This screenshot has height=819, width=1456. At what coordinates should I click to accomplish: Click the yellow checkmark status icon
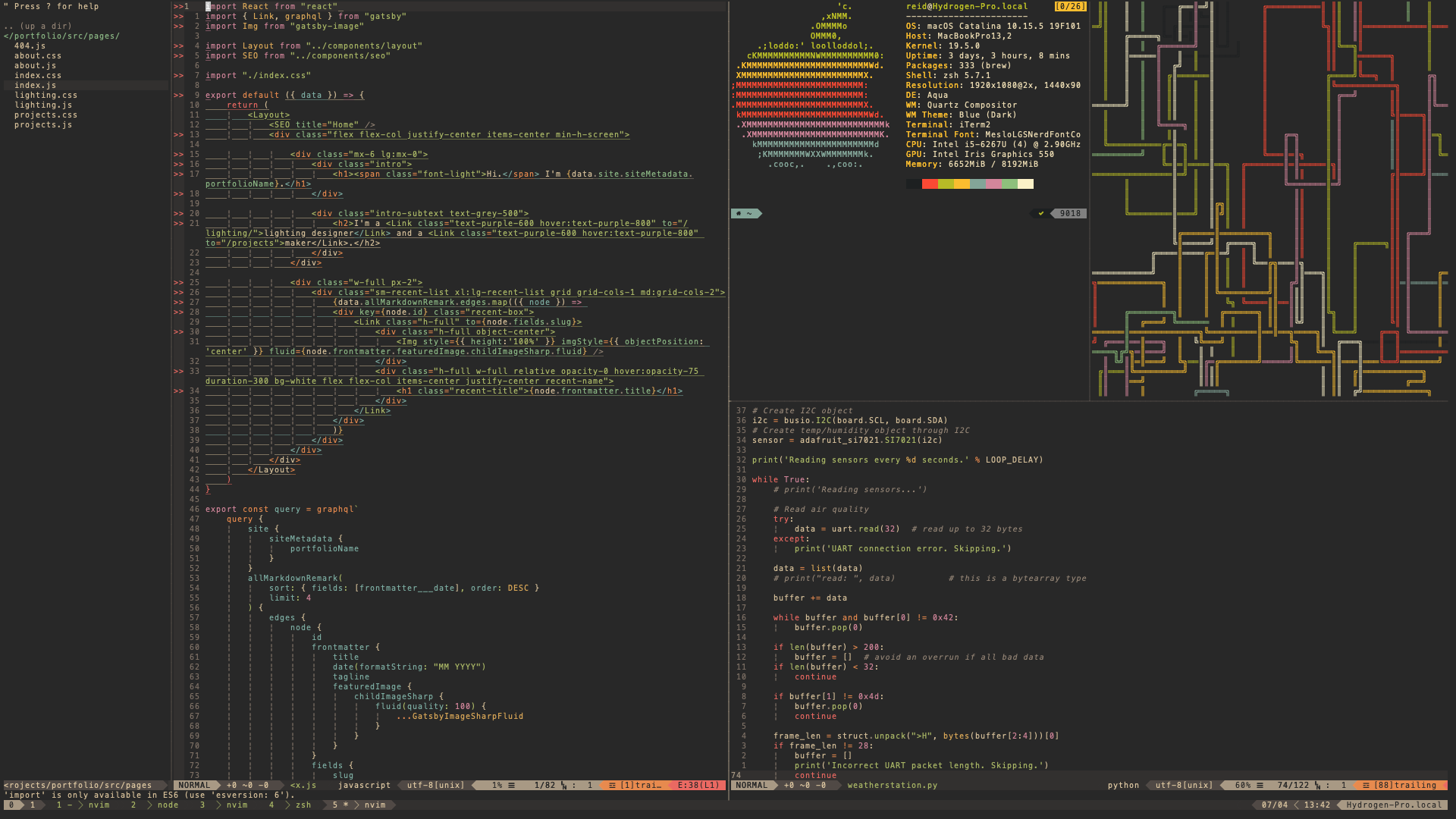(x=1041, y=214)
